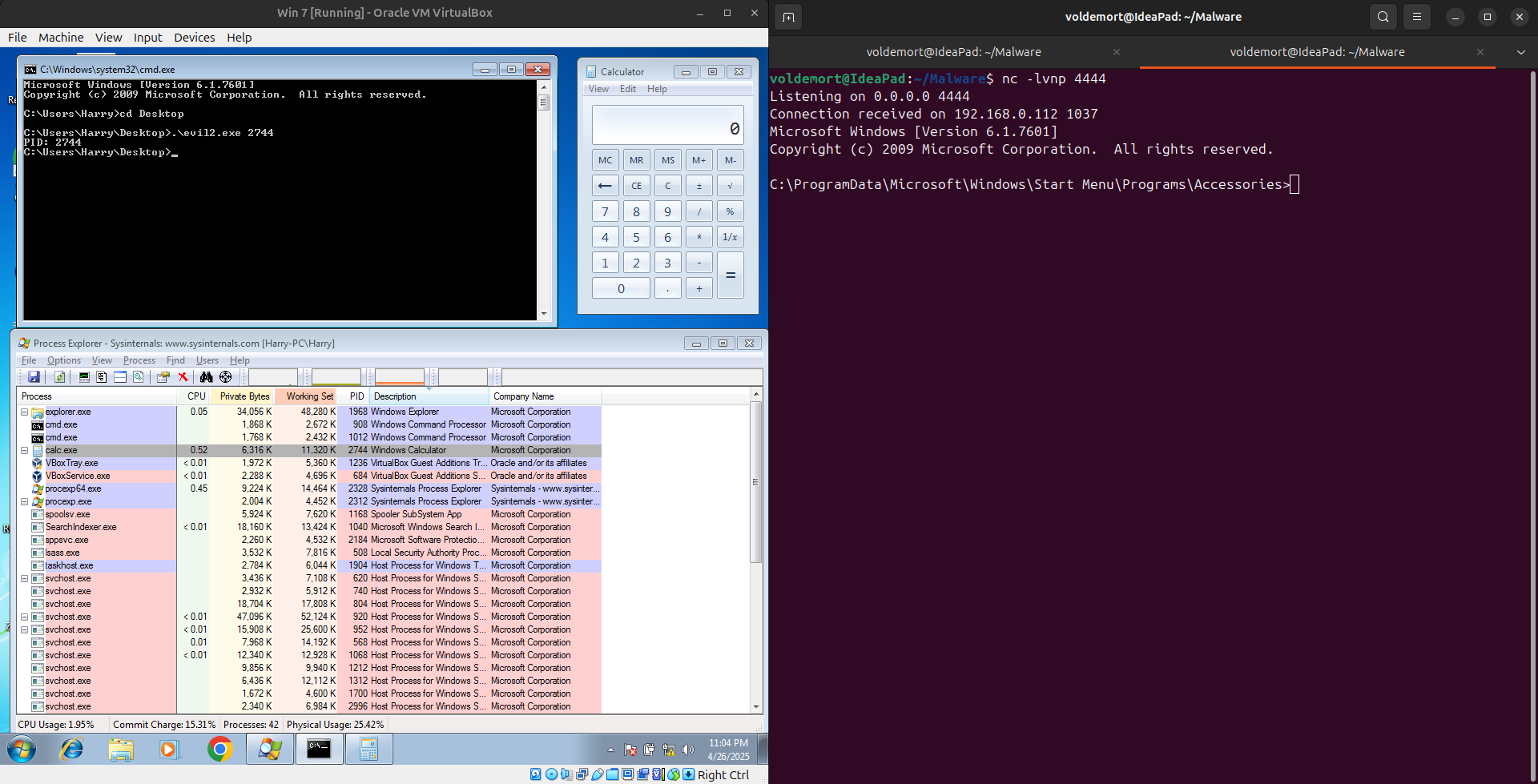Click the audio indicator in VirtualBox status bar

click(x=566, y=774)
